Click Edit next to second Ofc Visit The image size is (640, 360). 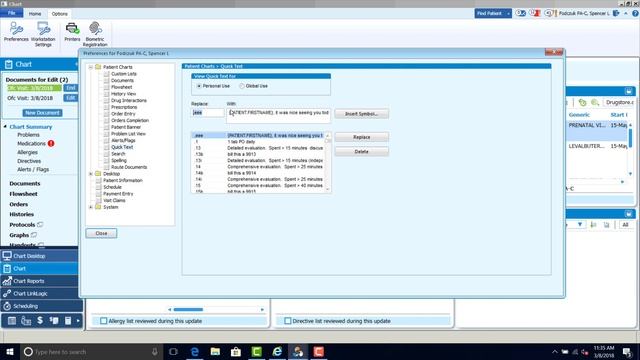70,98
